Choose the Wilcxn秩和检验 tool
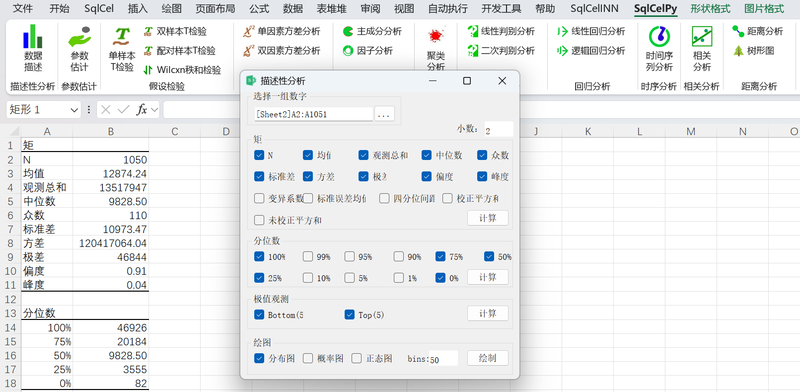800x392 pixels. tap(182, 69)
